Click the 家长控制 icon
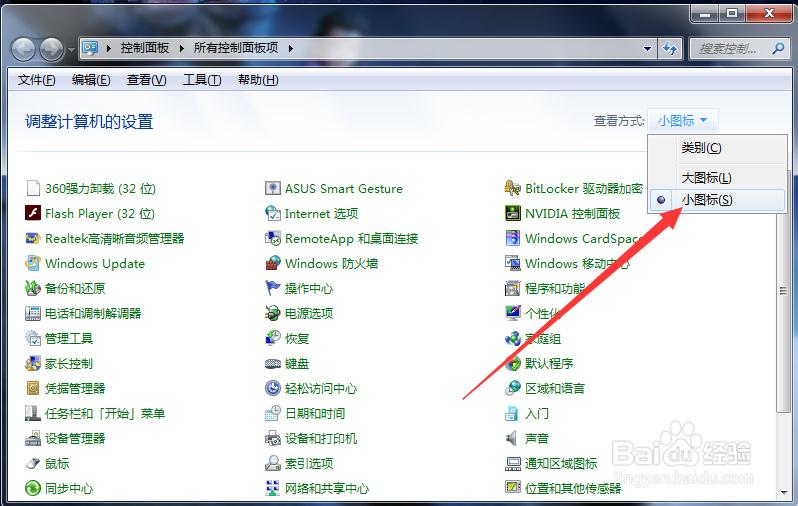The height and width of the screenshot is (506, 798). click(33, 363)
